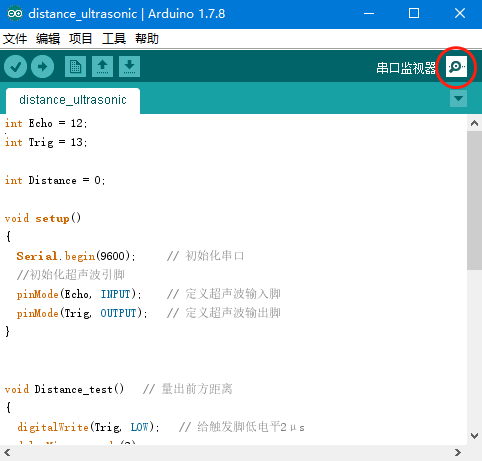Image resolution: width=482 pixels, height=461 pixels.
Task: Click the comment '//初始化超声波引脚'
Action: [71, 275]
